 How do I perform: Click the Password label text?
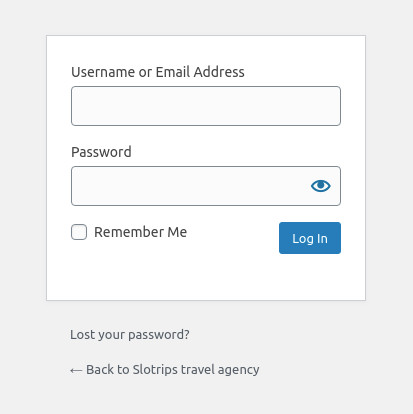pos(101,152)
